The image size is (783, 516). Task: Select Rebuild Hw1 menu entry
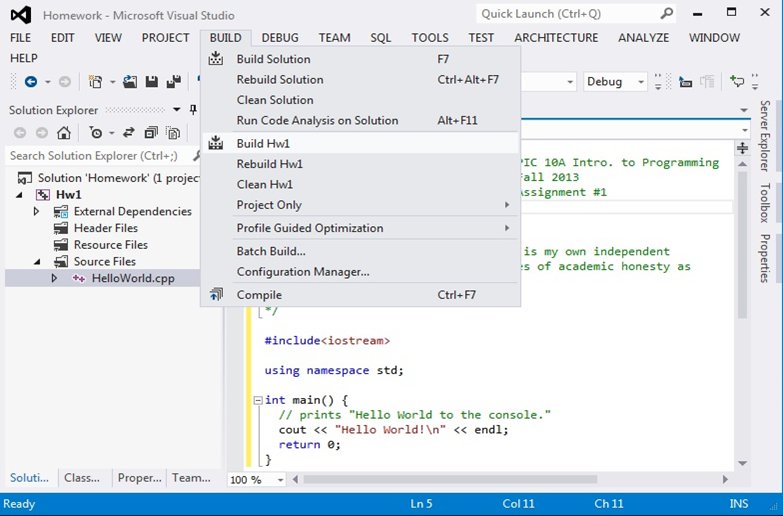click(x=360, y=164)
